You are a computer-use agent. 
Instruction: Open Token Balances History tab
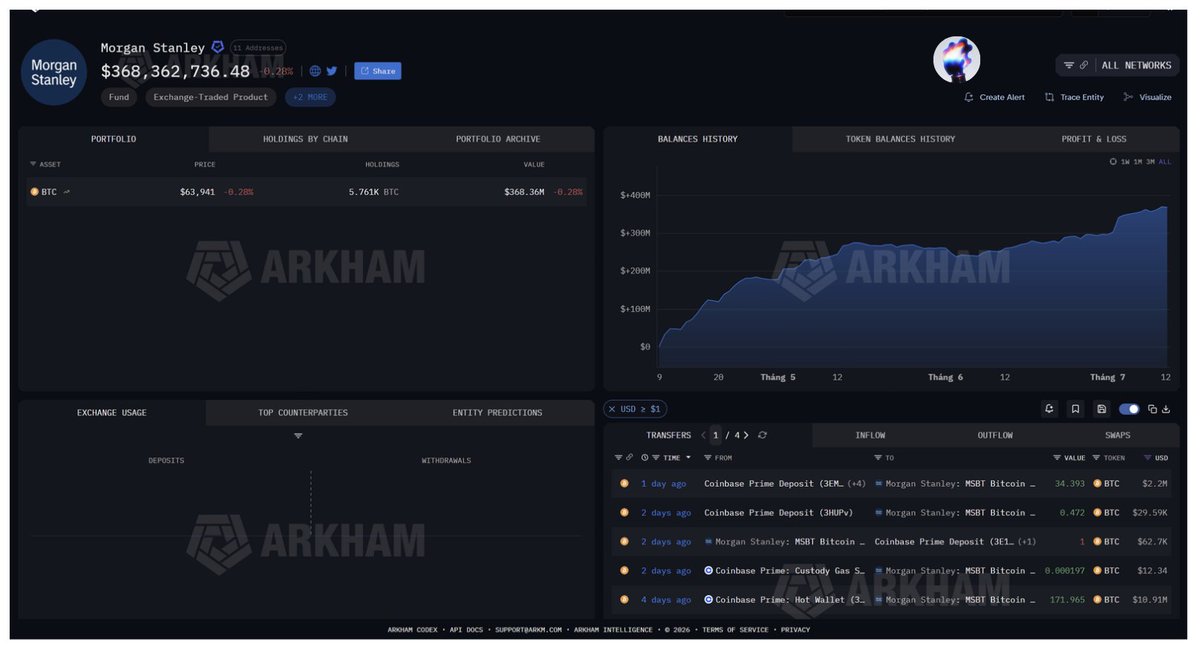pos(900,139)
